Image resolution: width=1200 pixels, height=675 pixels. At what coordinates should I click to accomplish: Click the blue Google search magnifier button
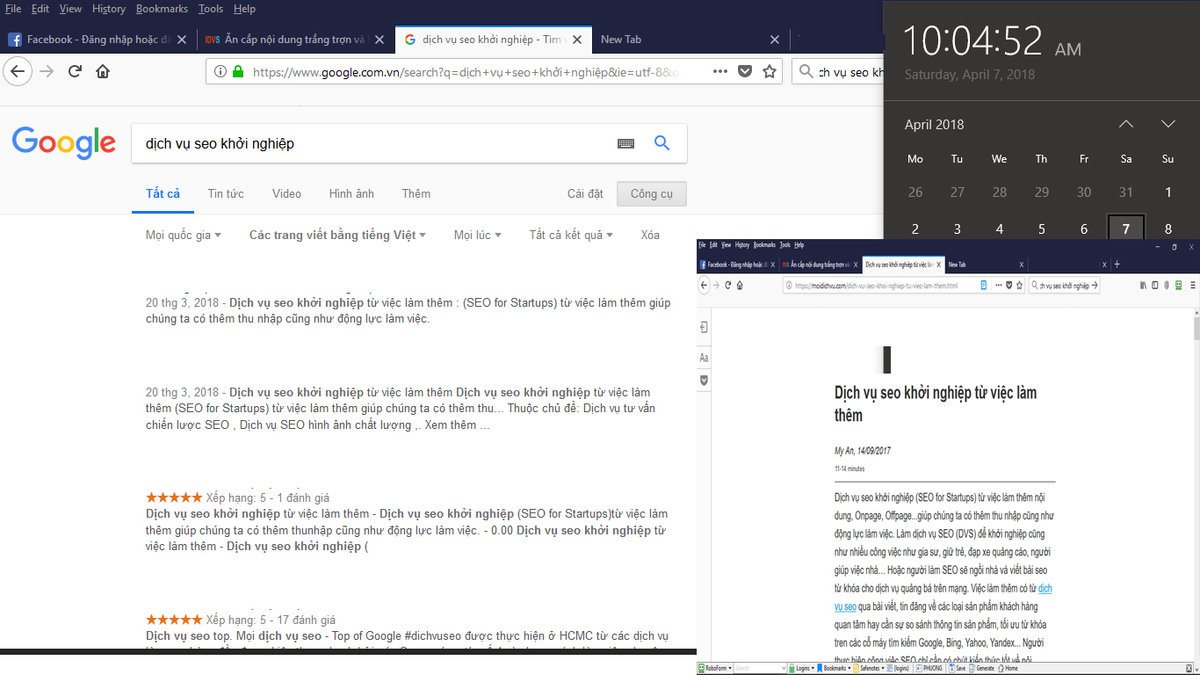coord(662,143)
